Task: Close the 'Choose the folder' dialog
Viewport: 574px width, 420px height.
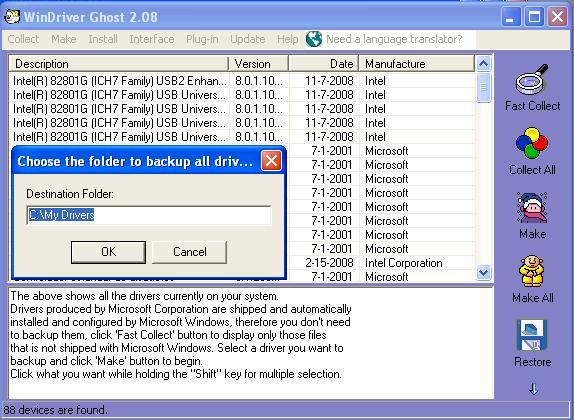Action: point(271,160)
